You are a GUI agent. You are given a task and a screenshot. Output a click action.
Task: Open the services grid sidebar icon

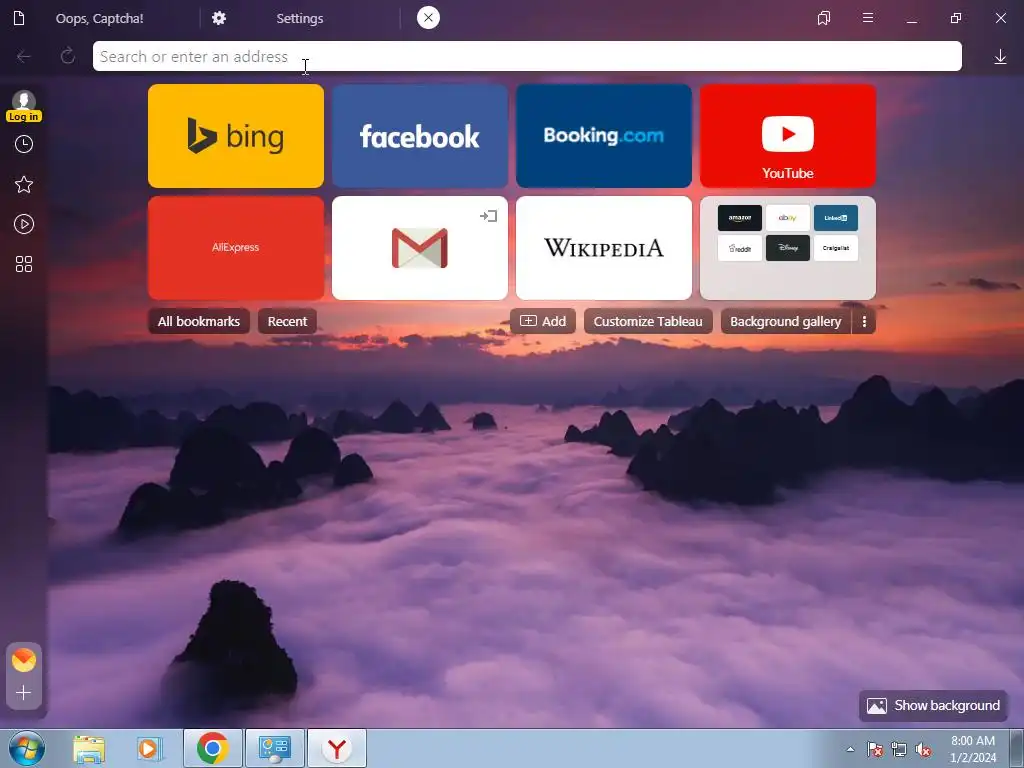click(24, 264)
